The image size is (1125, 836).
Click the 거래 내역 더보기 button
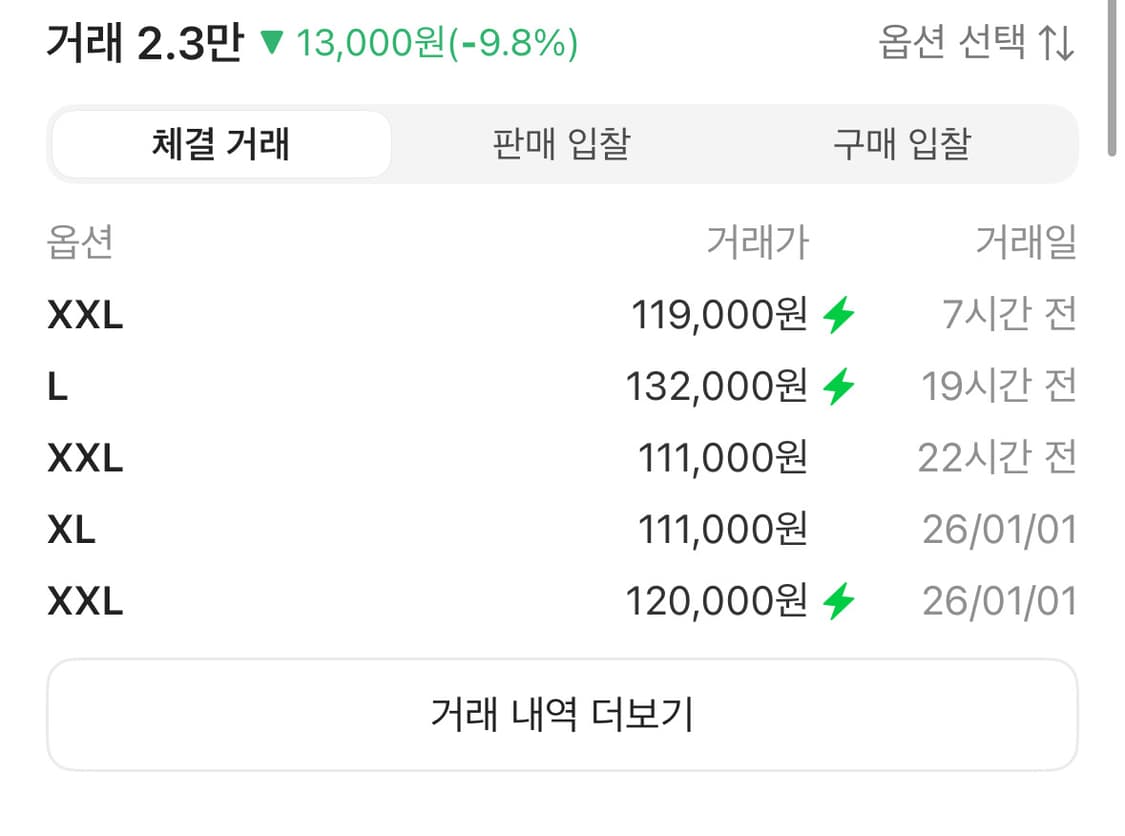[x=562, y=712]
